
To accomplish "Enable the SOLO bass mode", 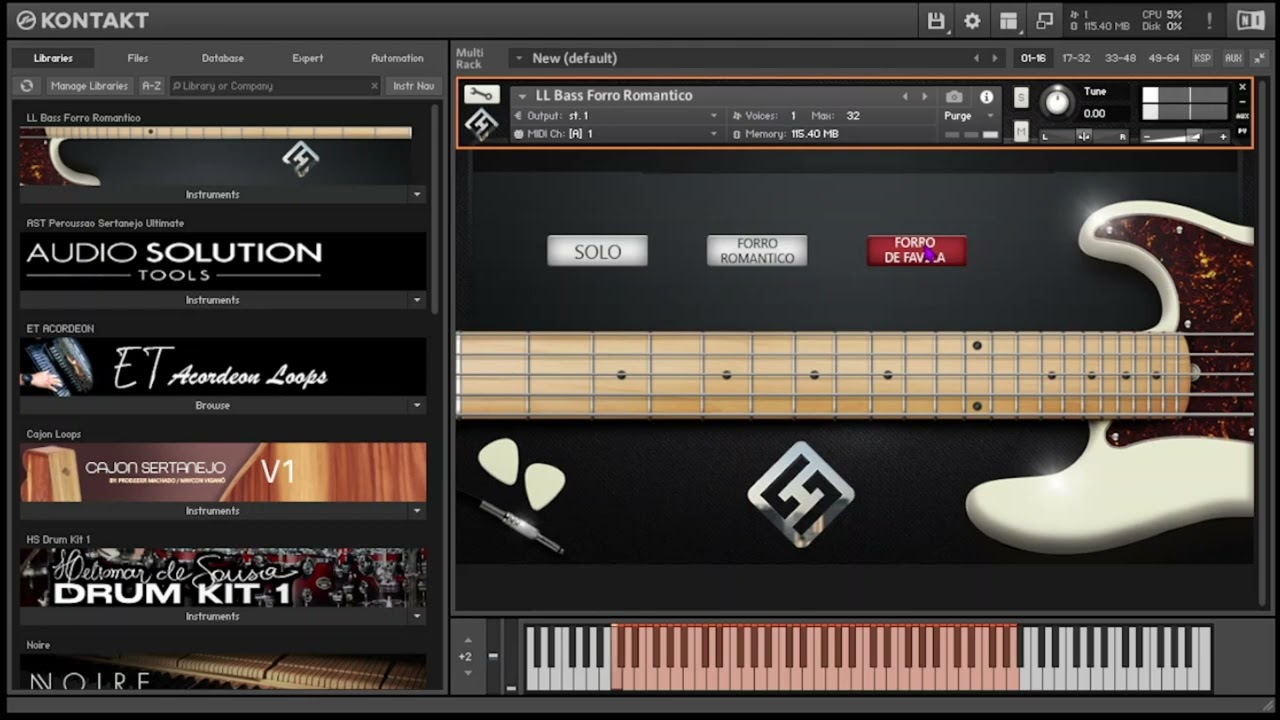I will tap(597, 251).
